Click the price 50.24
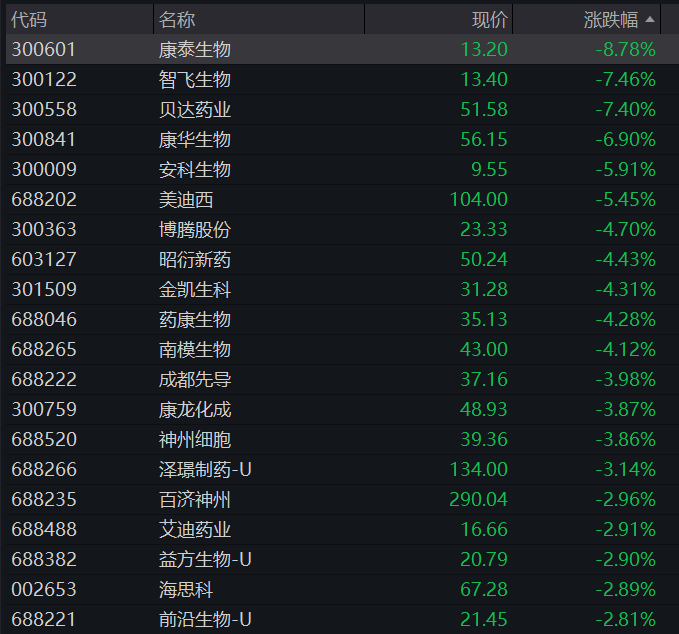 coord(484,259)
